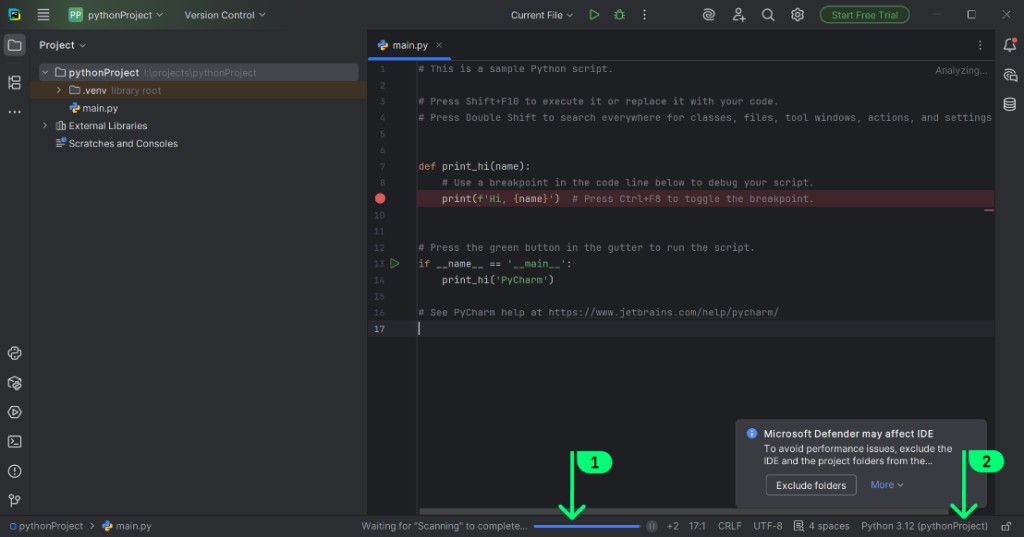This screenshot has width=1024, height=537.
Task: Expand External Libraries node
Action: click(45, 126)
